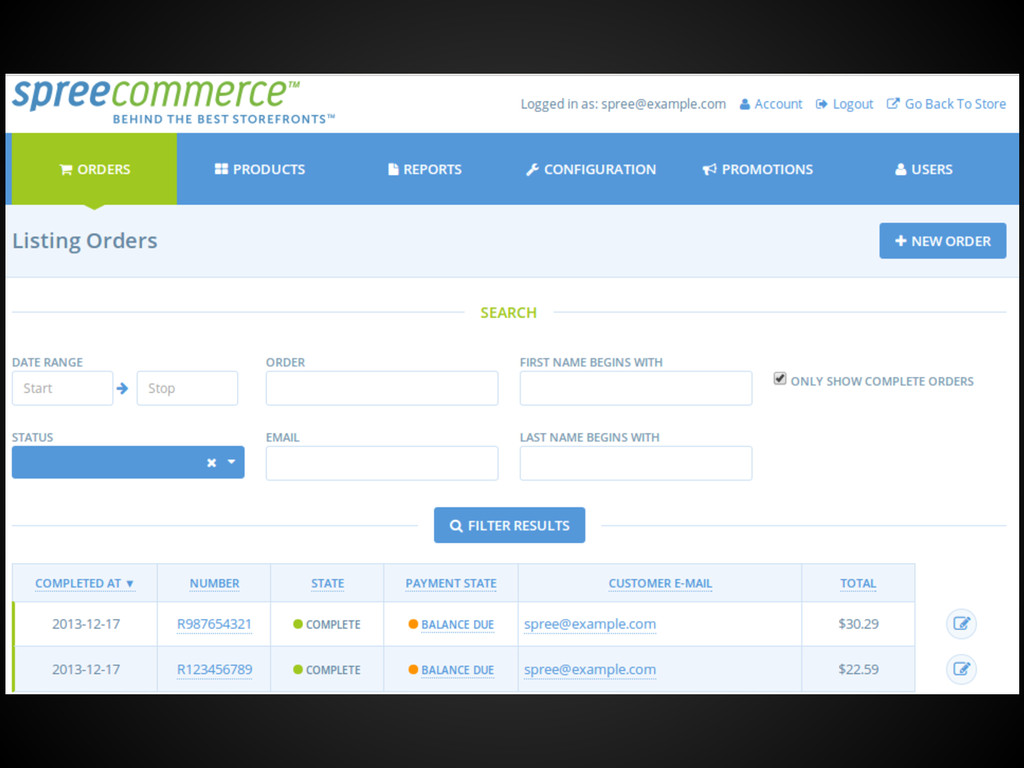The image size is (1024, 768).
Task: Click the 2013-12-17 date in R123456789 row
Action: click(86, 669)
